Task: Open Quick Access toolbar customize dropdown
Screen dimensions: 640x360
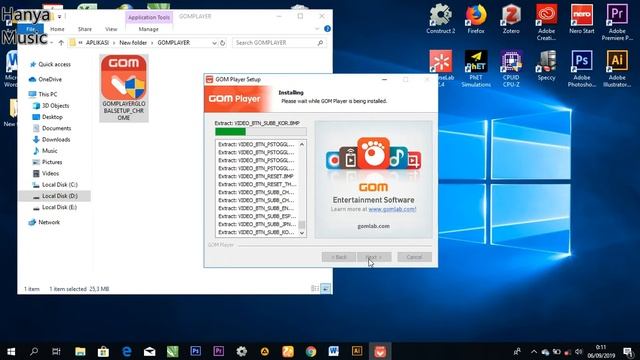Action: pyautogui.click(x=59, y=16)
